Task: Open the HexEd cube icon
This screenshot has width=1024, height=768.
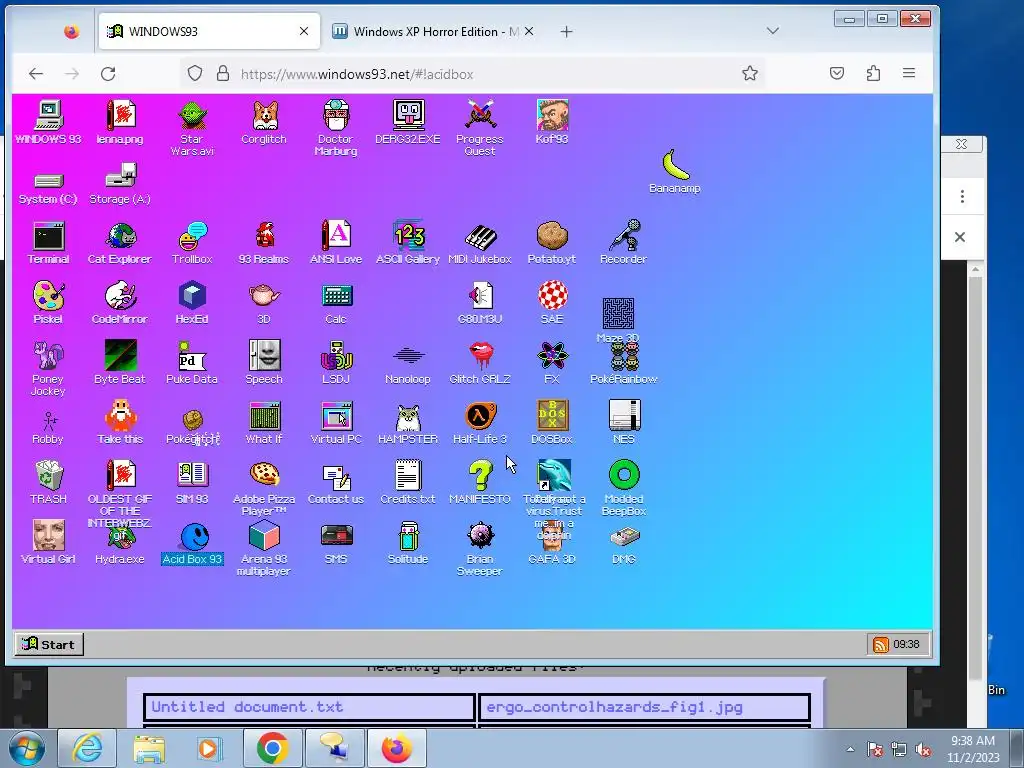Action: [x=192, y=296]
